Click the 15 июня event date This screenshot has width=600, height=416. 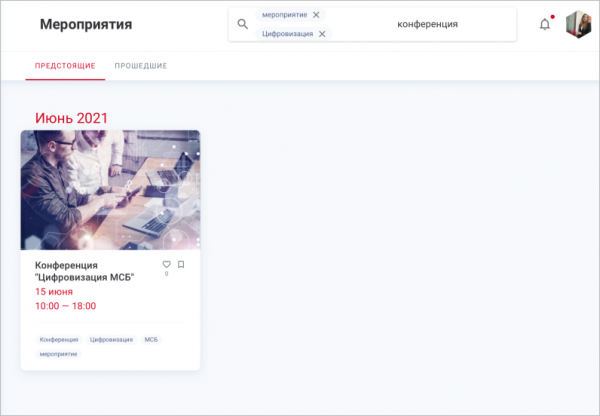pos(54,292)
